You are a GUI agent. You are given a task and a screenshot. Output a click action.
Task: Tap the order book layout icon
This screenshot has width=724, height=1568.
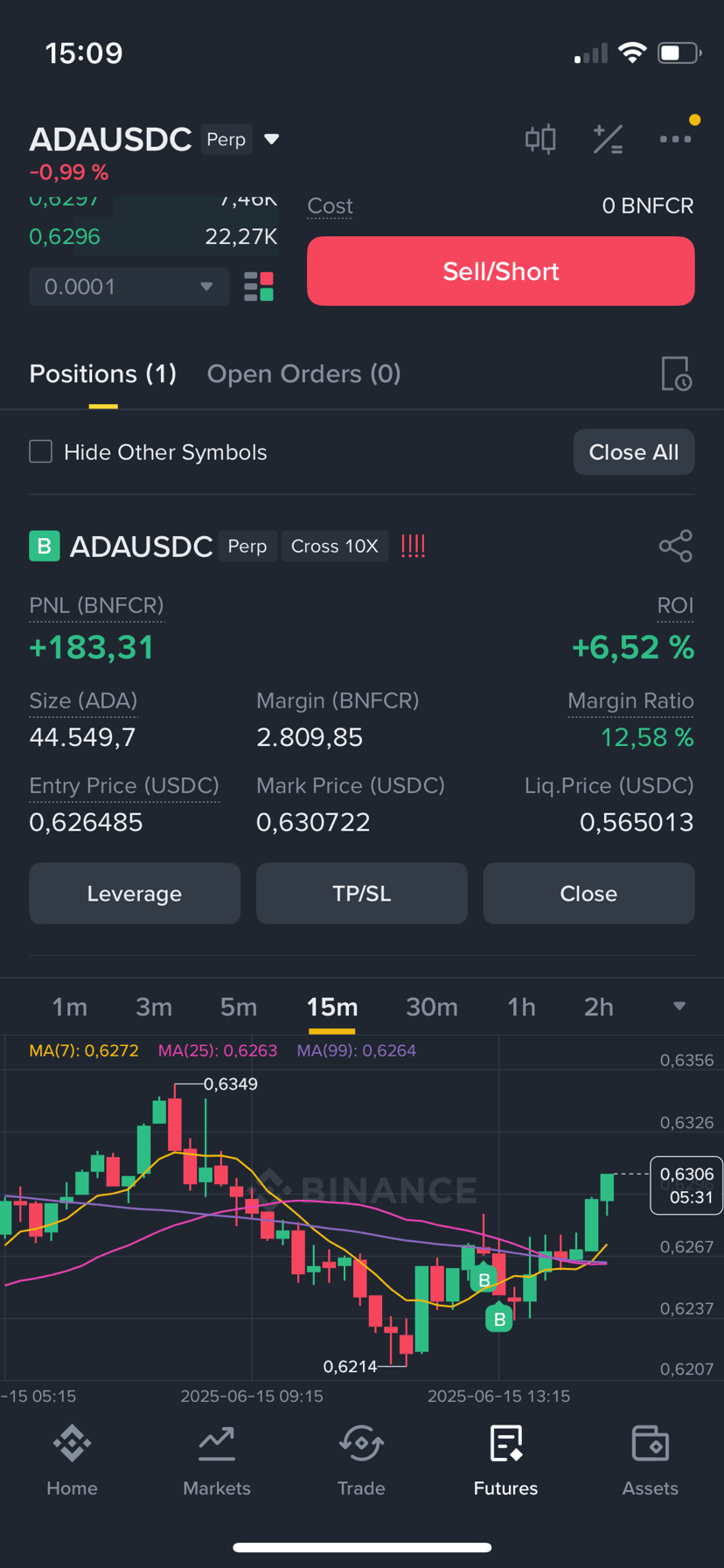[259, 287]
